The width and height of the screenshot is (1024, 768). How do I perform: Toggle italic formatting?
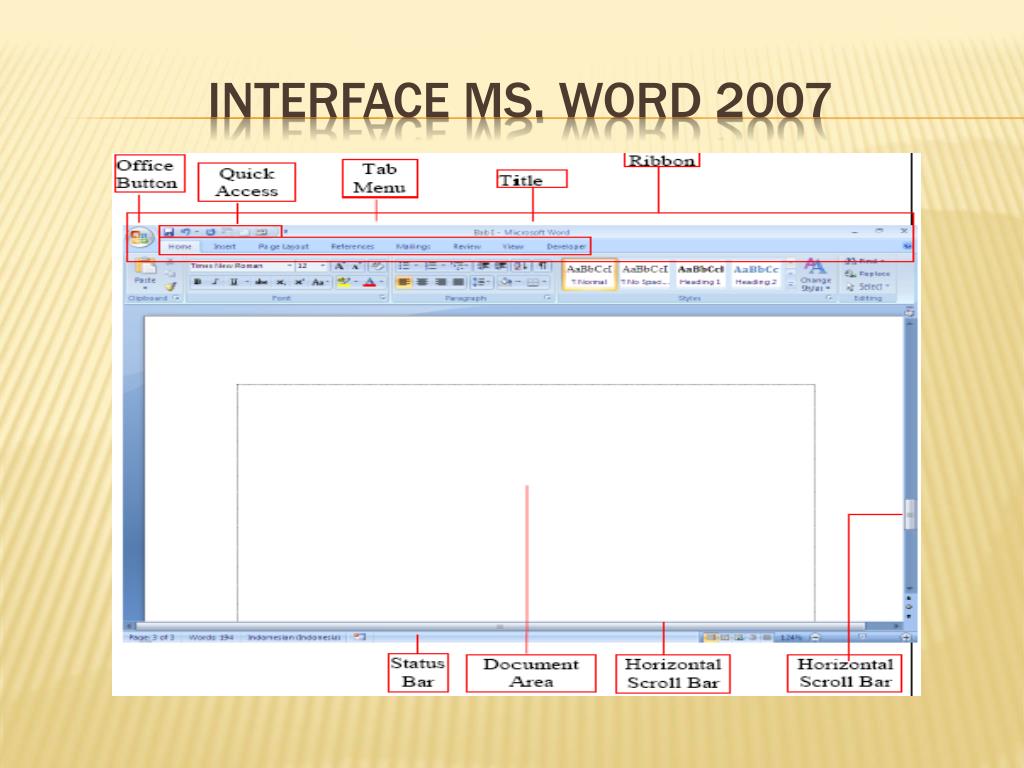[215, 282]
